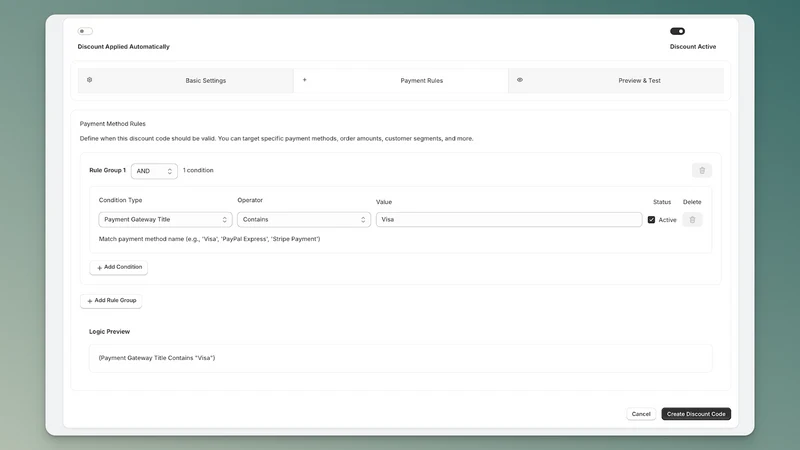Click Add Rule Group button
800x450 pixels.
(x=111, y=301)
